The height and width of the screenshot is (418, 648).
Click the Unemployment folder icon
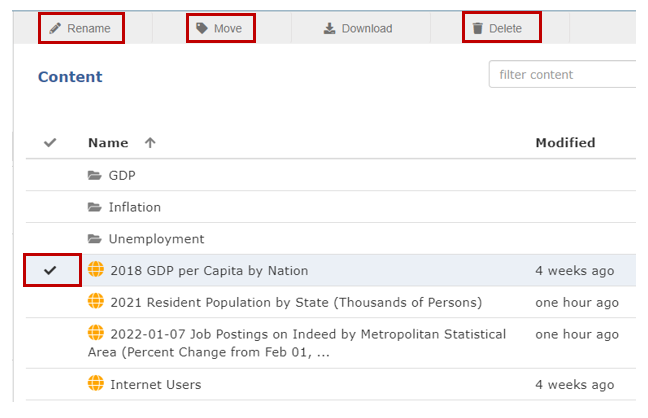click(95, 239)
